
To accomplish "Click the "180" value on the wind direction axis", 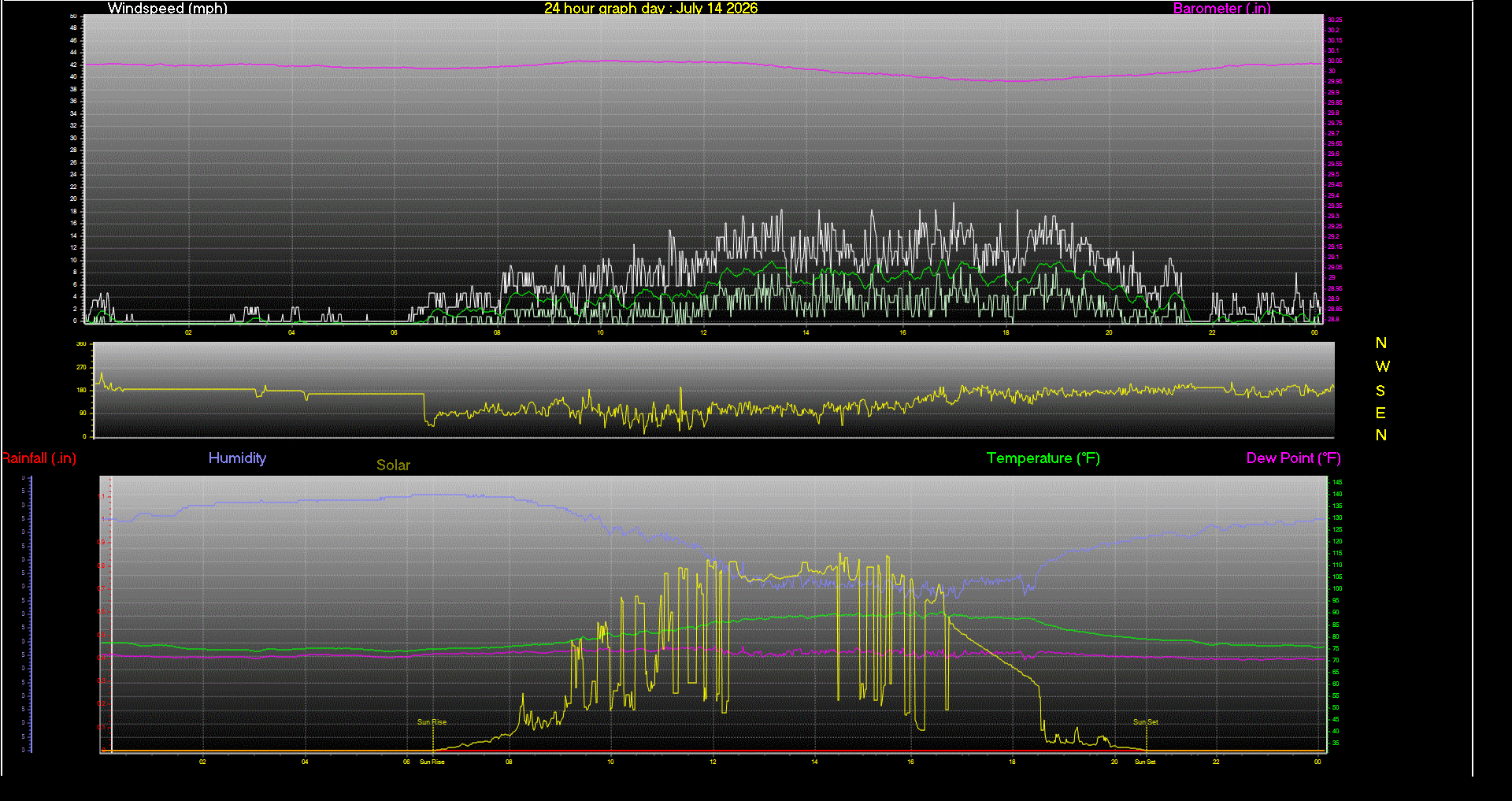I will point(81,390).
